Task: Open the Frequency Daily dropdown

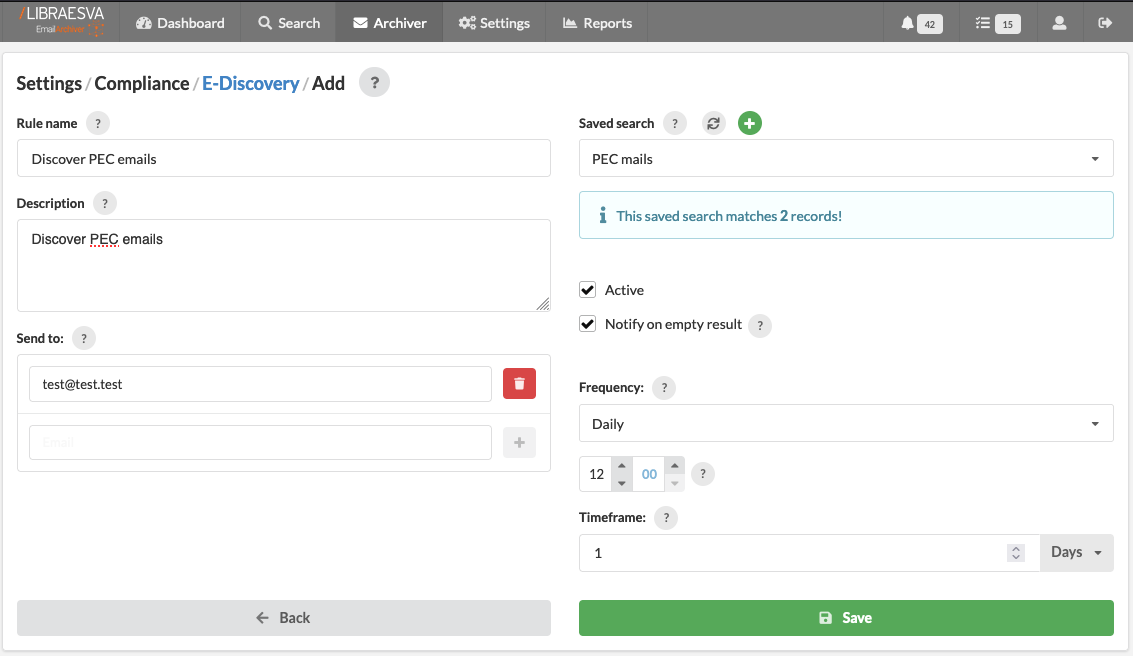Action: pos(846,423)
